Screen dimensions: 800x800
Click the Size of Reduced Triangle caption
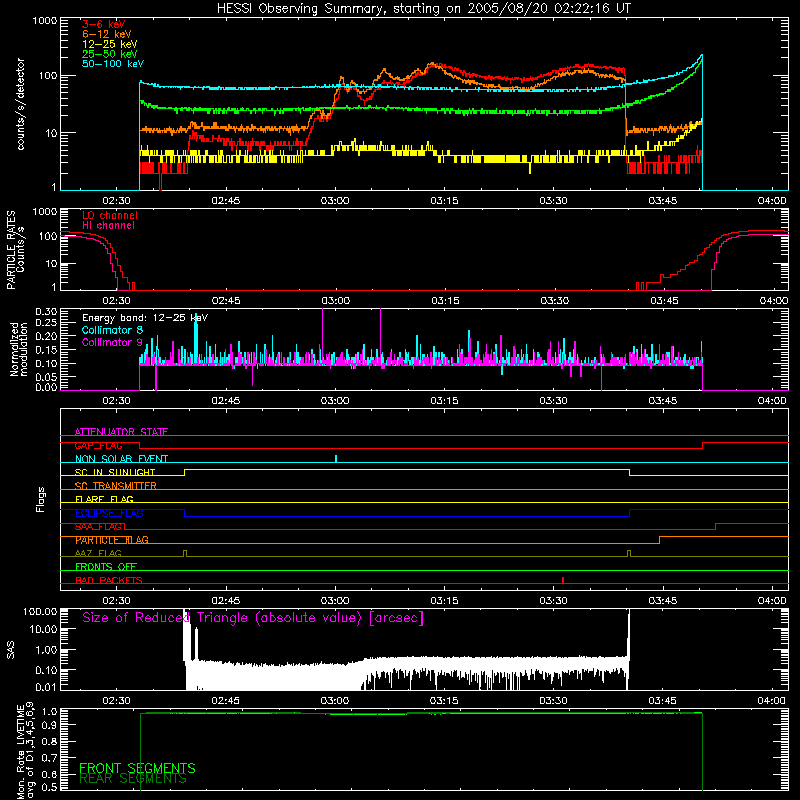253,618
